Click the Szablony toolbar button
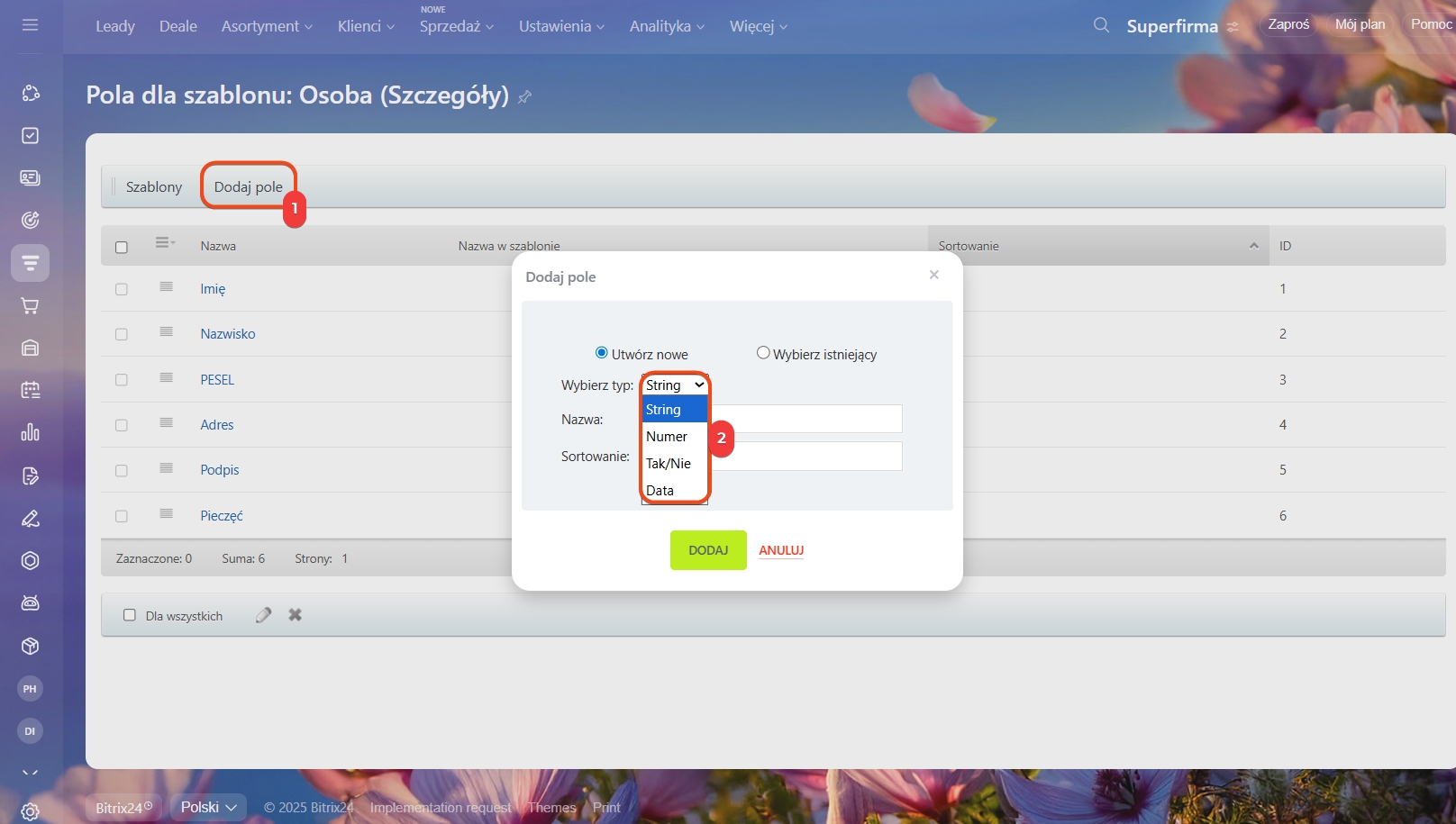1456x824 pixels. [154, 186]
